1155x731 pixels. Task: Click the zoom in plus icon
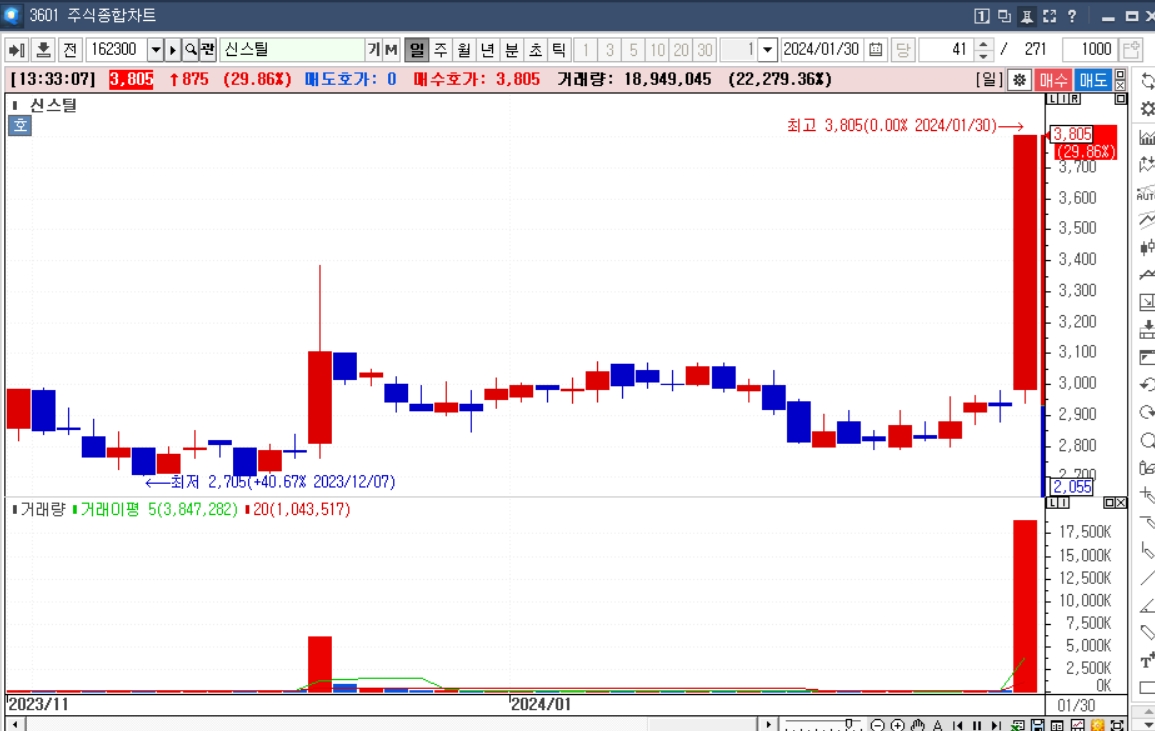tap(897, 725)
